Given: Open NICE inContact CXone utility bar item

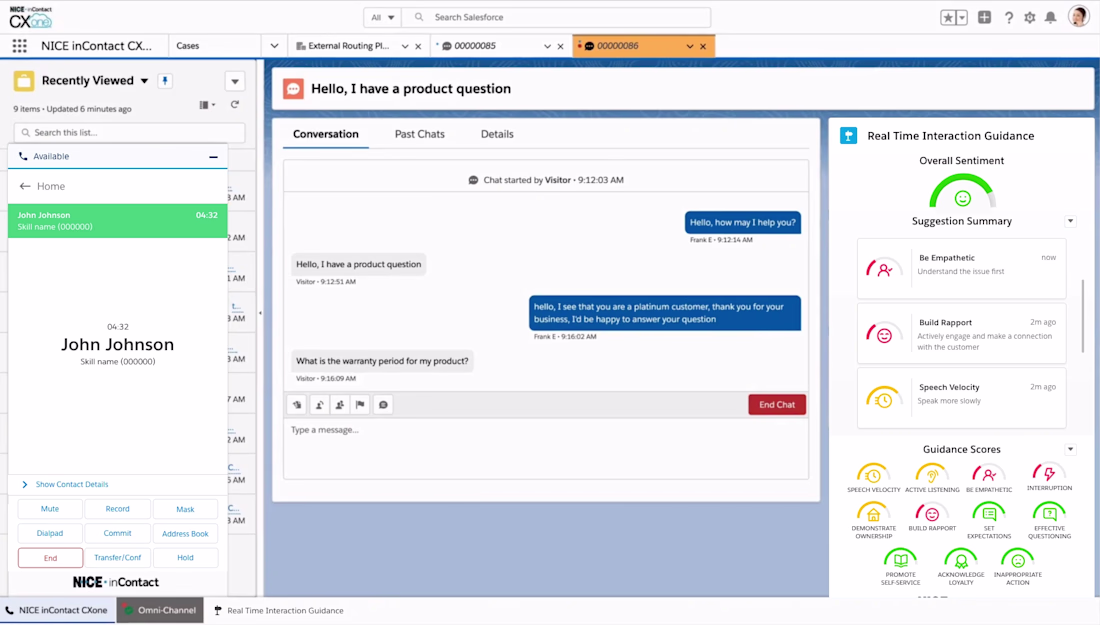Looking at the screenshot, I should click(58, 610).
